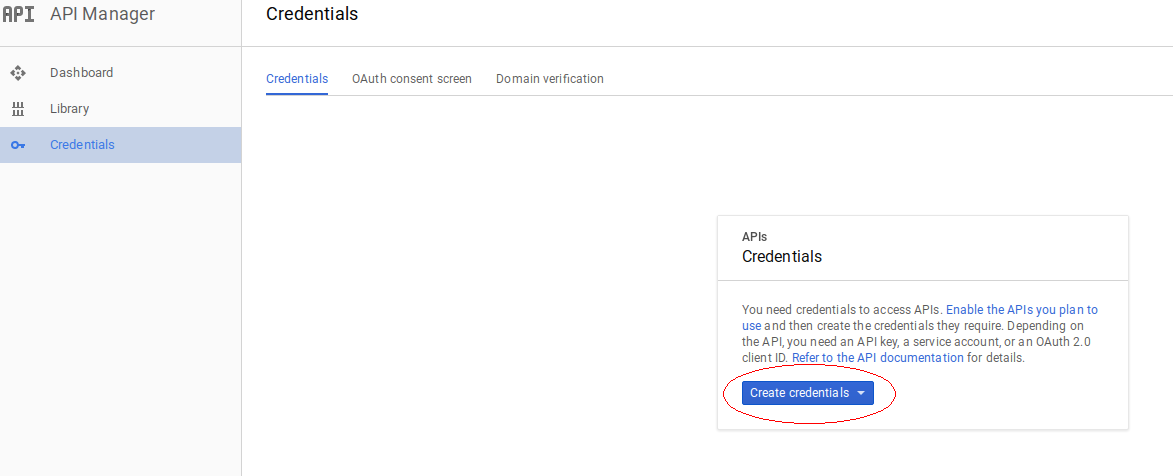The image size is (1173, 476).
Task: Click the Dashboard diamond icon in sidebar
Action: click(x=17, y=73)
